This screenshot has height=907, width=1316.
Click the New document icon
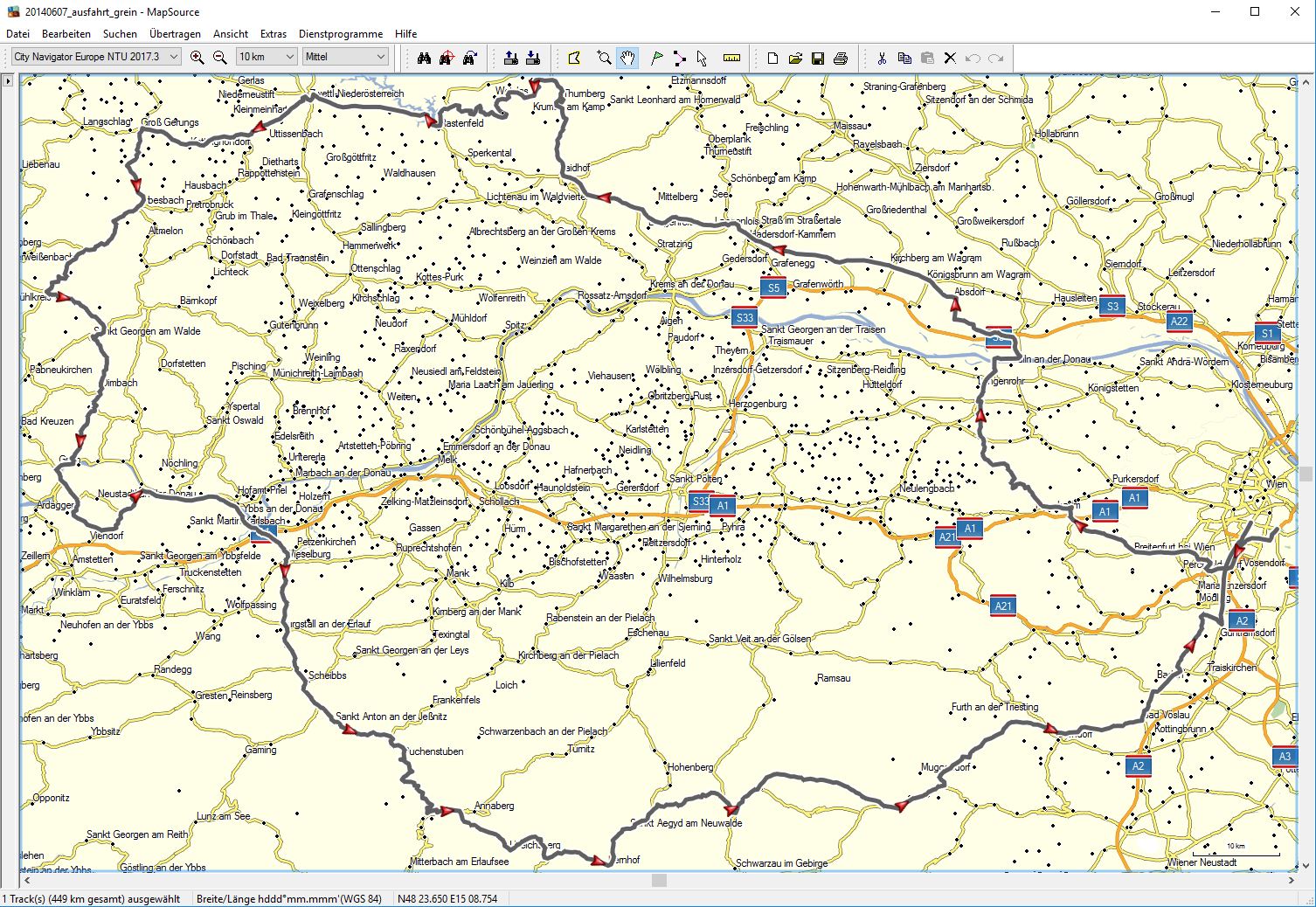click(772, 58)
